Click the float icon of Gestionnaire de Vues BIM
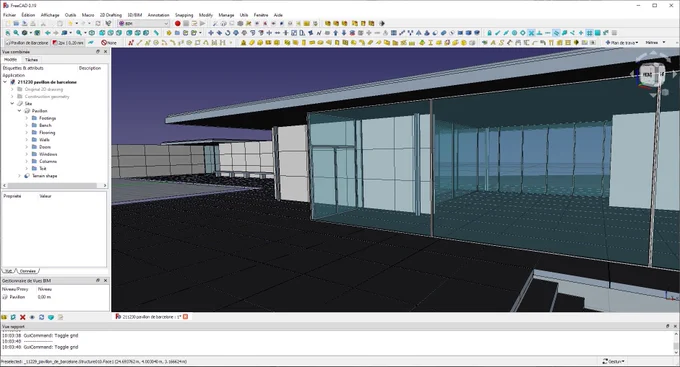 (x=98, y=281)
